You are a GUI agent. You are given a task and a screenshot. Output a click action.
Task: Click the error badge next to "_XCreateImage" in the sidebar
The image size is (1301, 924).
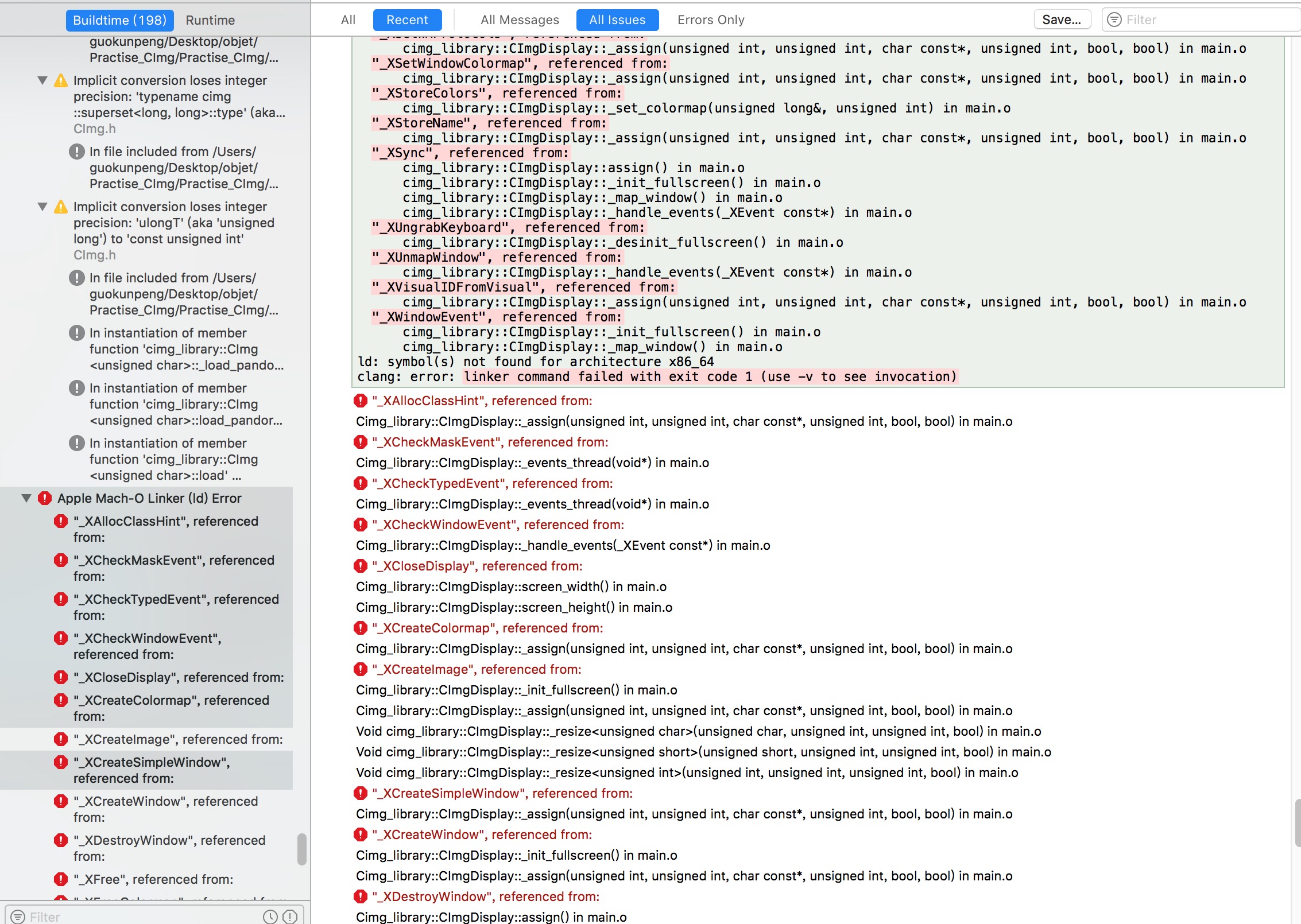click(x=61, y=739)
